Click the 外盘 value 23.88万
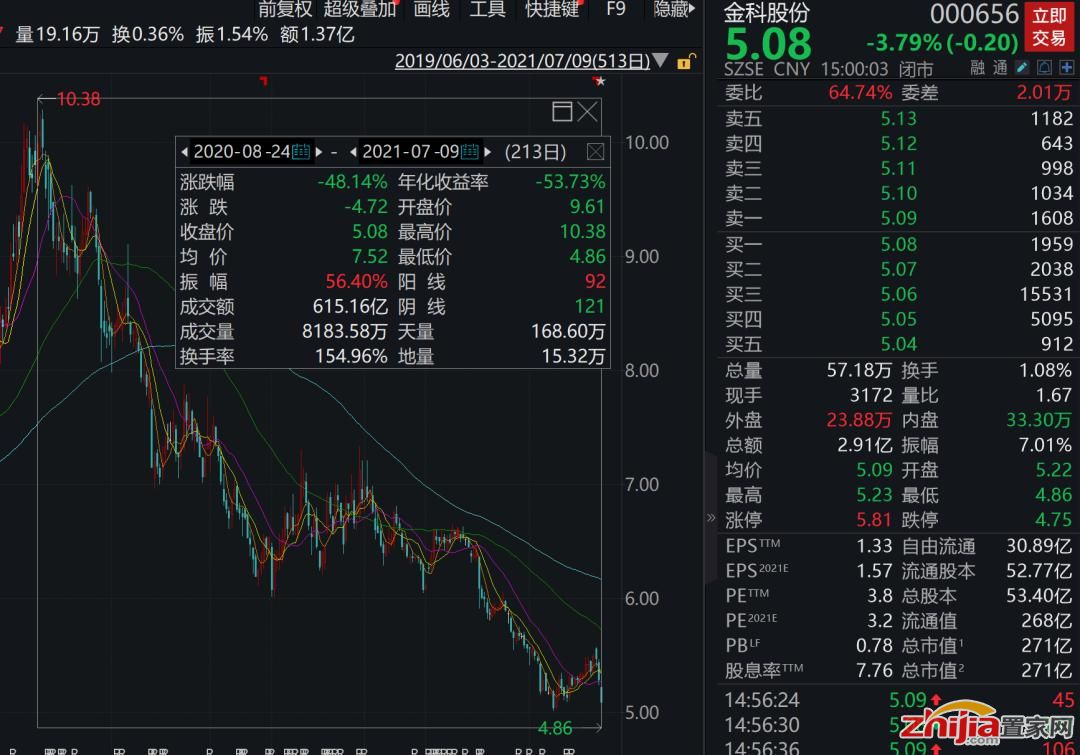 click(860, 420)
